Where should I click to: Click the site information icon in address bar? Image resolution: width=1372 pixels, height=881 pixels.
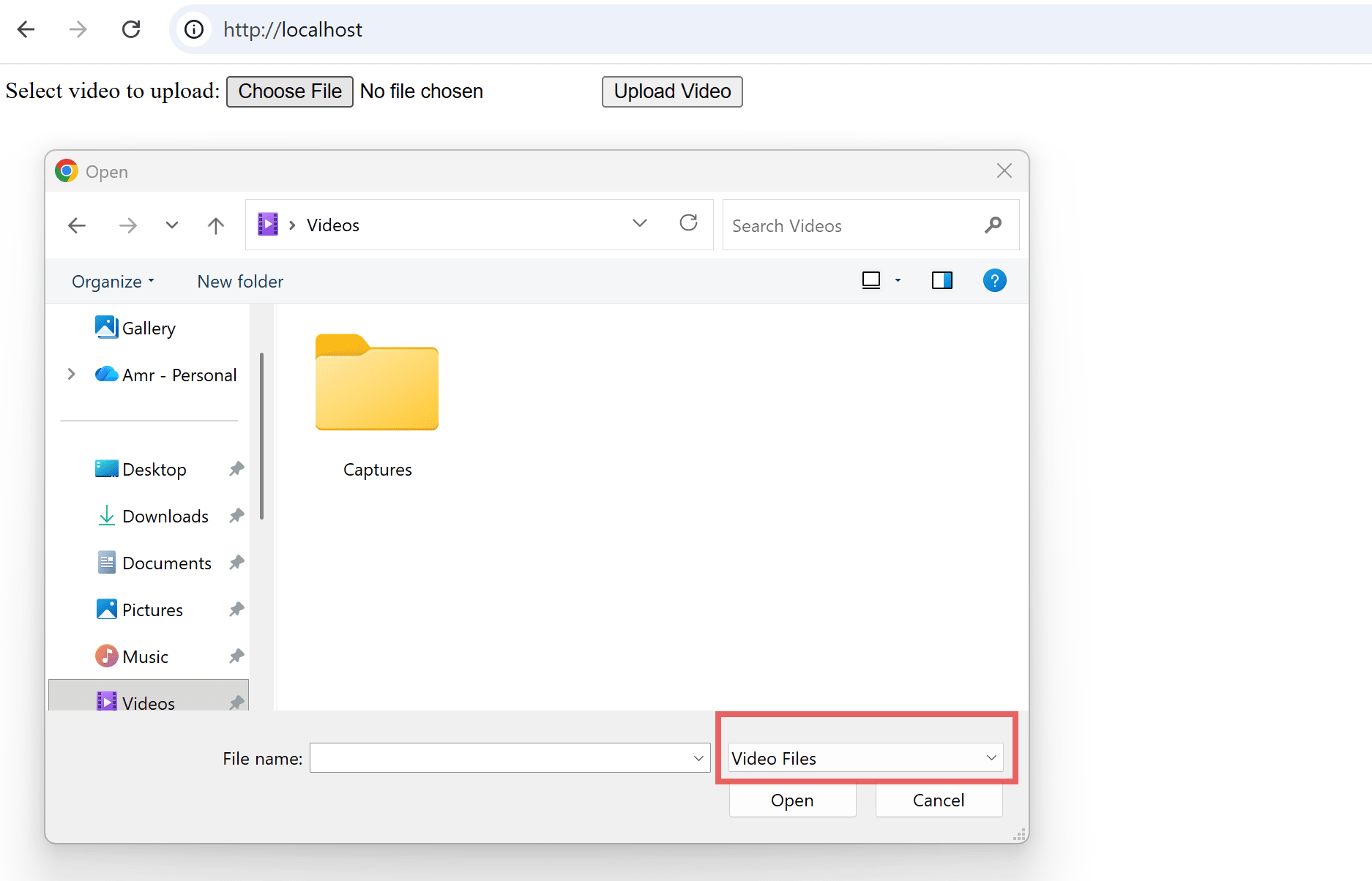(194, 29)
